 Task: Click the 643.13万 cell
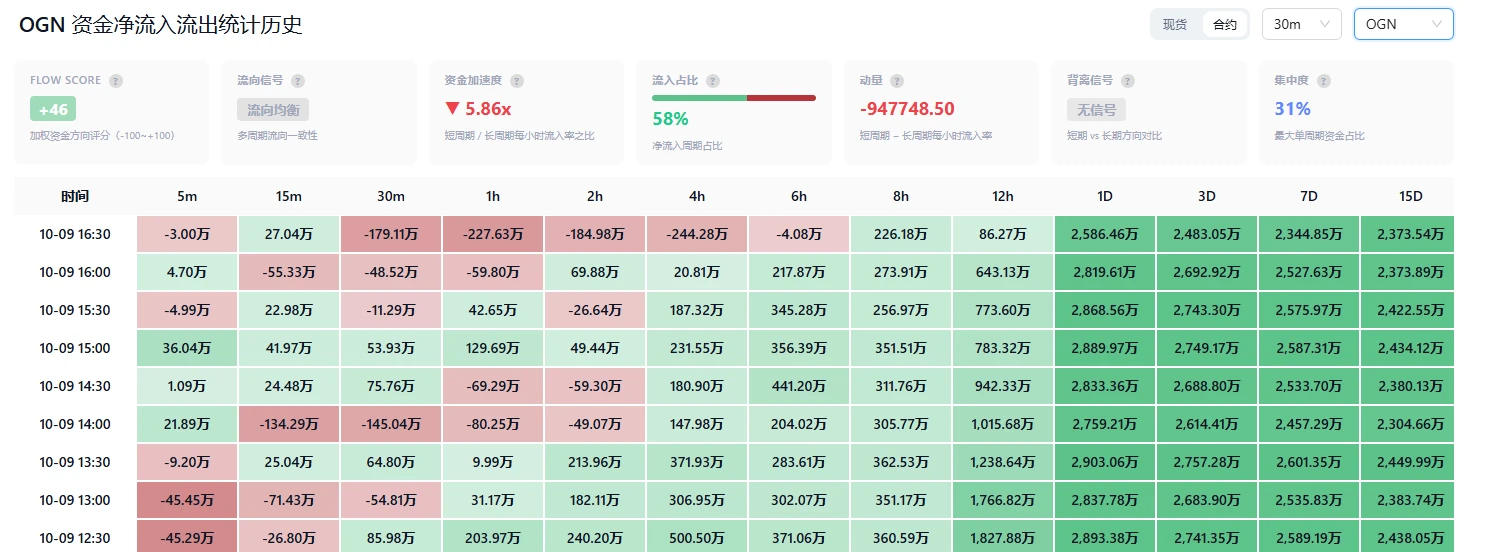click(x=1003, y=272)
